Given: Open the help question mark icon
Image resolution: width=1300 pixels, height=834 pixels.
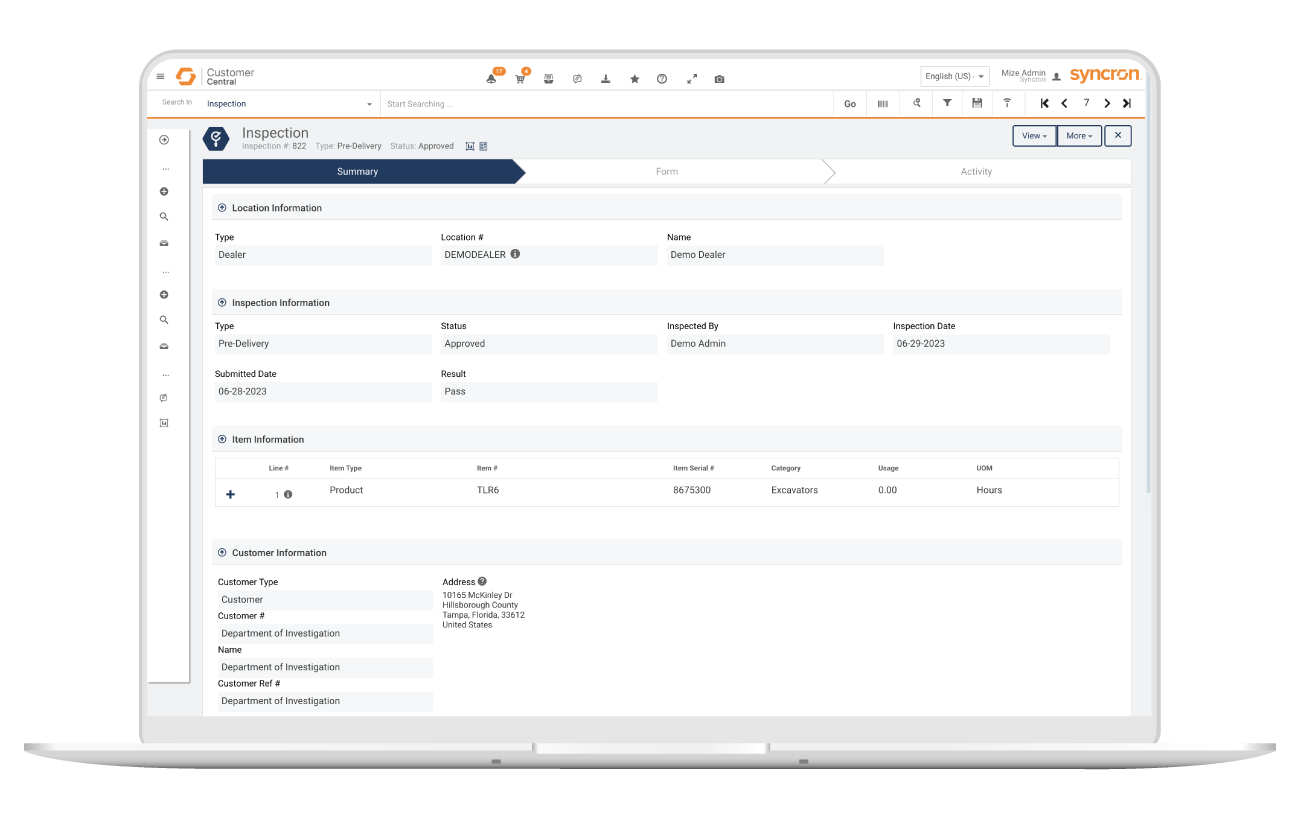Looking at the screenshot, I should tap(662, 79).
